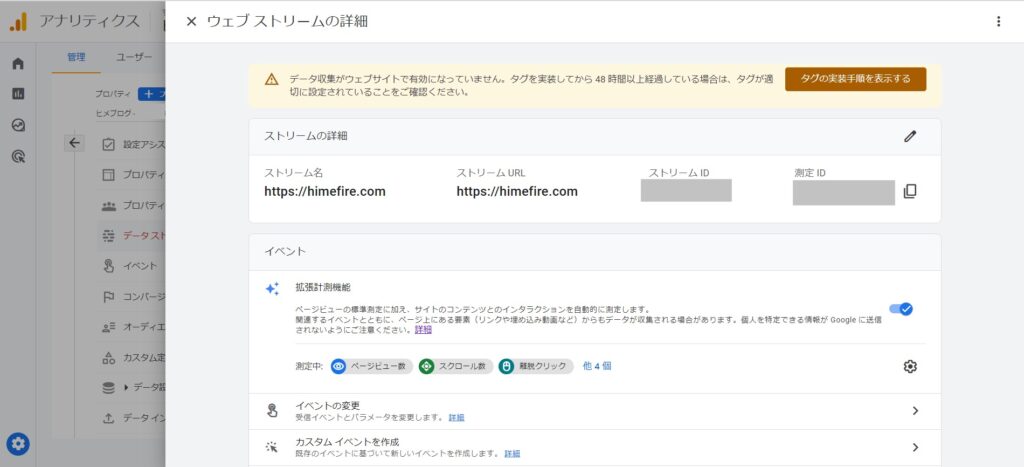Viewport: 1024px width, 467px height.
Task: Open enhanced measurement gear settings
Action: tap(910, 366)
